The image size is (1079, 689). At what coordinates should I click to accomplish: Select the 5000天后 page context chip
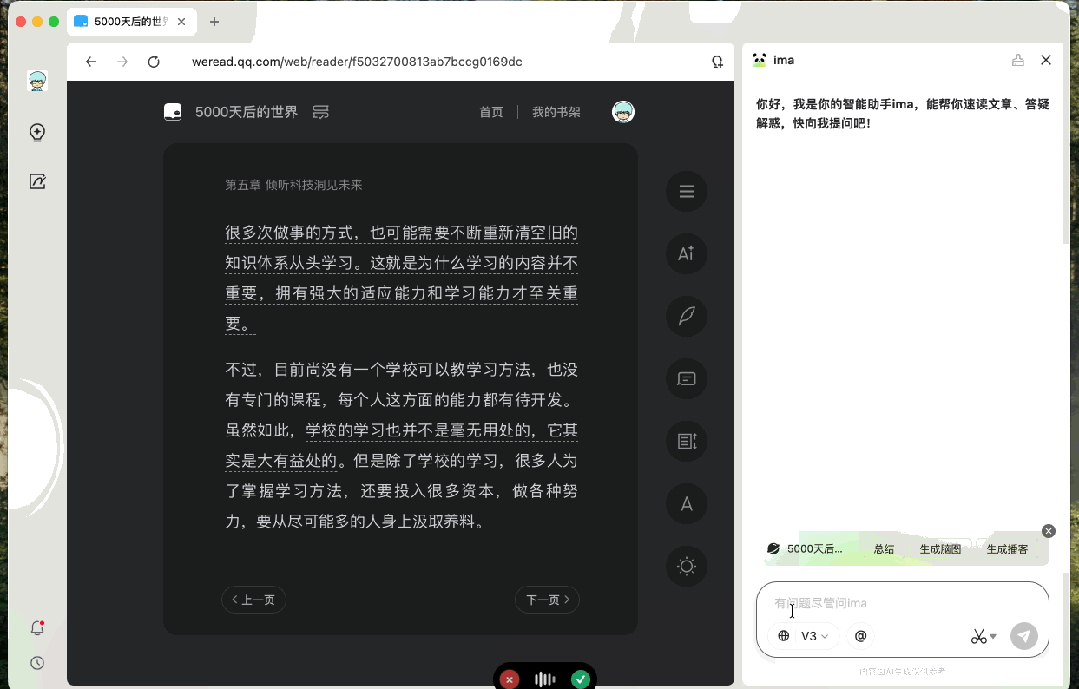click(804, 549)
